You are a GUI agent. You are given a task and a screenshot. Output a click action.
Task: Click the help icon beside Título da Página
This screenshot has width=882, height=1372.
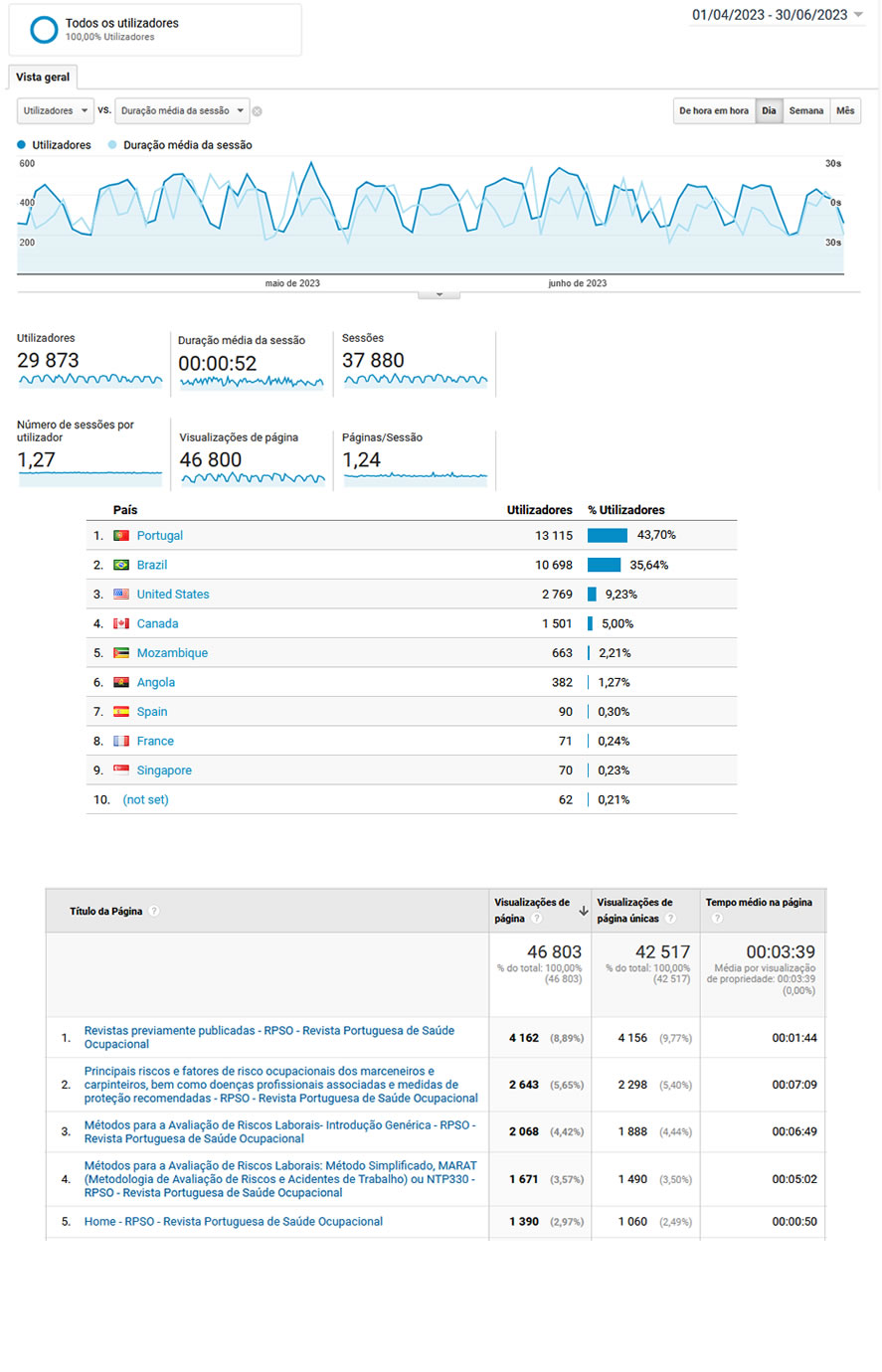[154, 912]
